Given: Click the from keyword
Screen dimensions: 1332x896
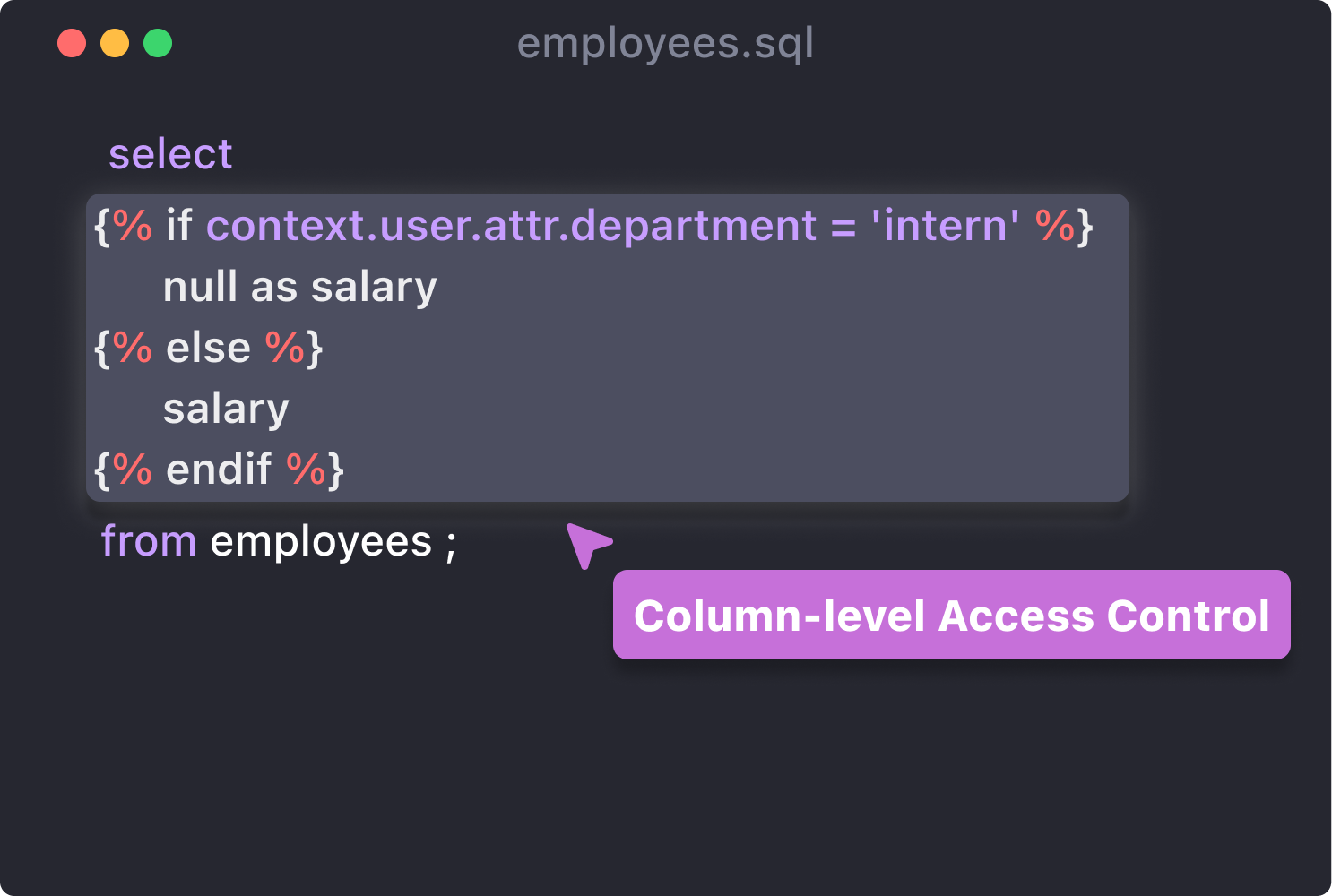Looking at the screenshot, I should pyautogui.click(x=149, y=541).
